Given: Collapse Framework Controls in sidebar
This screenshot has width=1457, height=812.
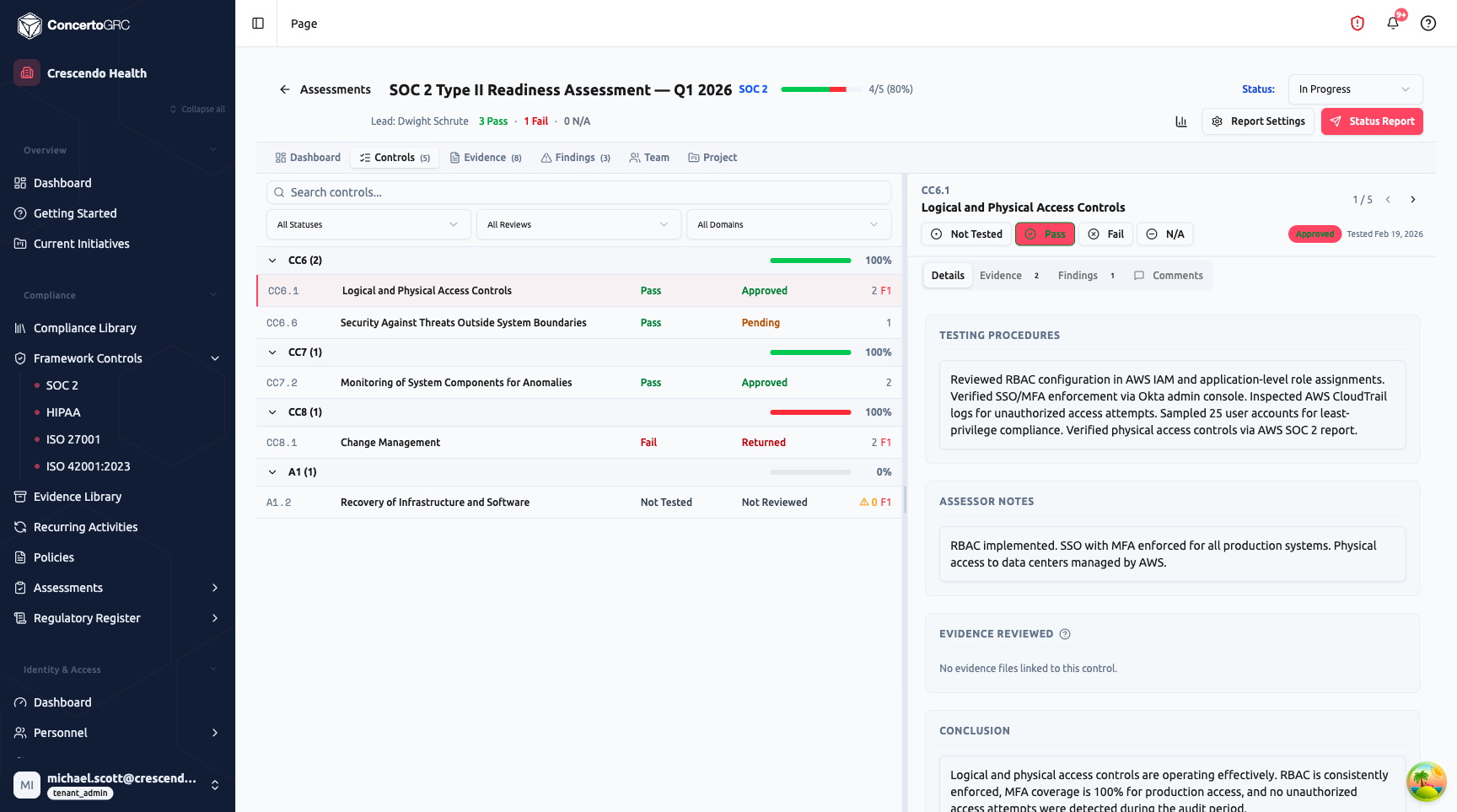Looking at the screenshot, I should 215,358.
